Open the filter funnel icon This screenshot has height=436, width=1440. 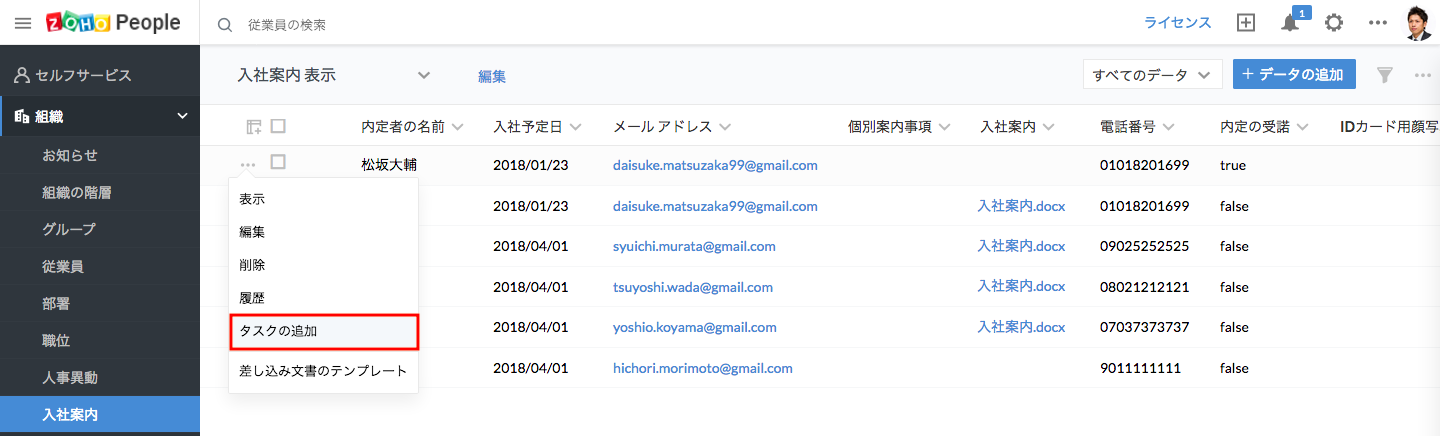coord(1385,75)
